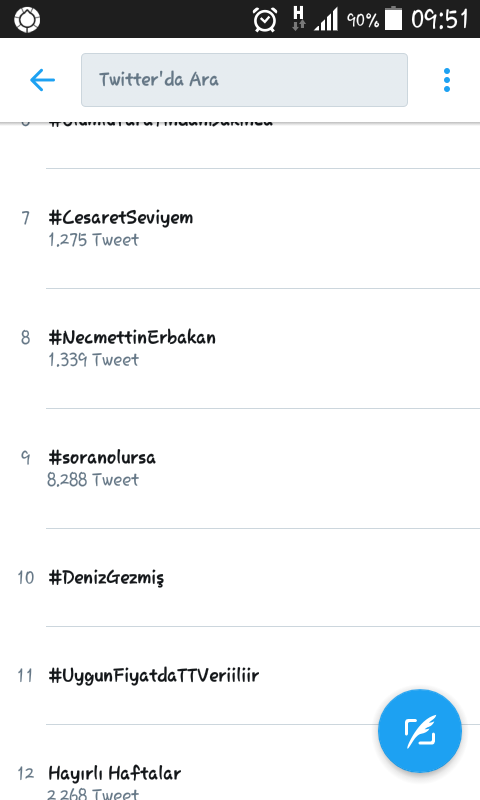The image size is (480, 800).
Task: Select the 8.288 Tweet count text
Action: 93,480
